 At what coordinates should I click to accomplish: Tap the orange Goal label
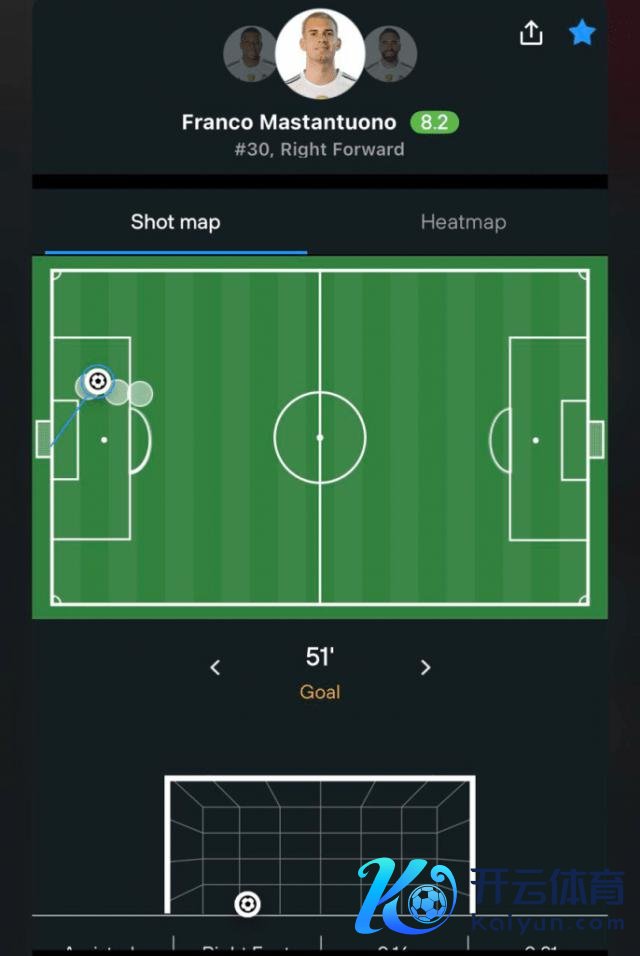point(320,692)
